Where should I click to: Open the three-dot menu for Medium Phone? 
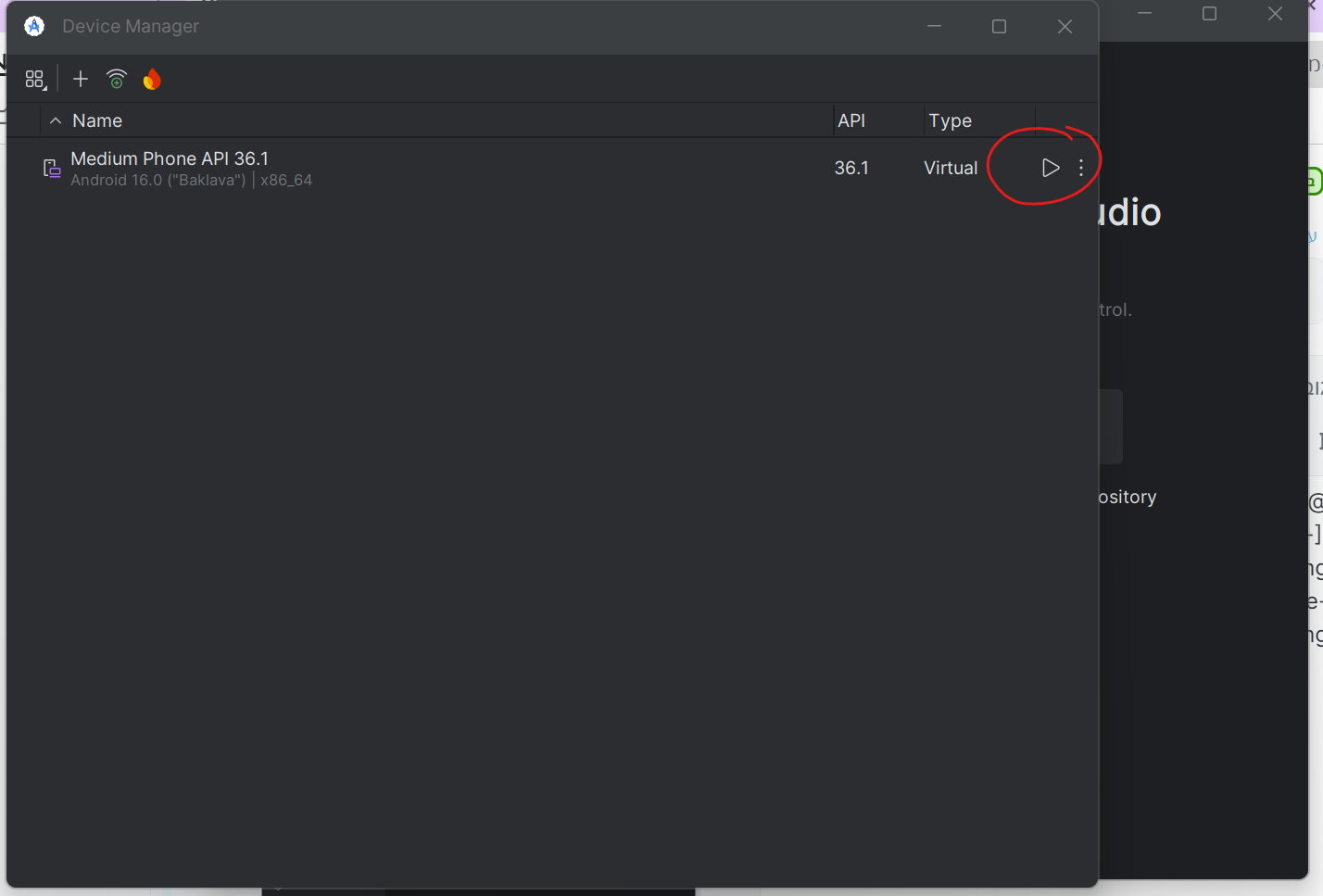point(1081,168)
